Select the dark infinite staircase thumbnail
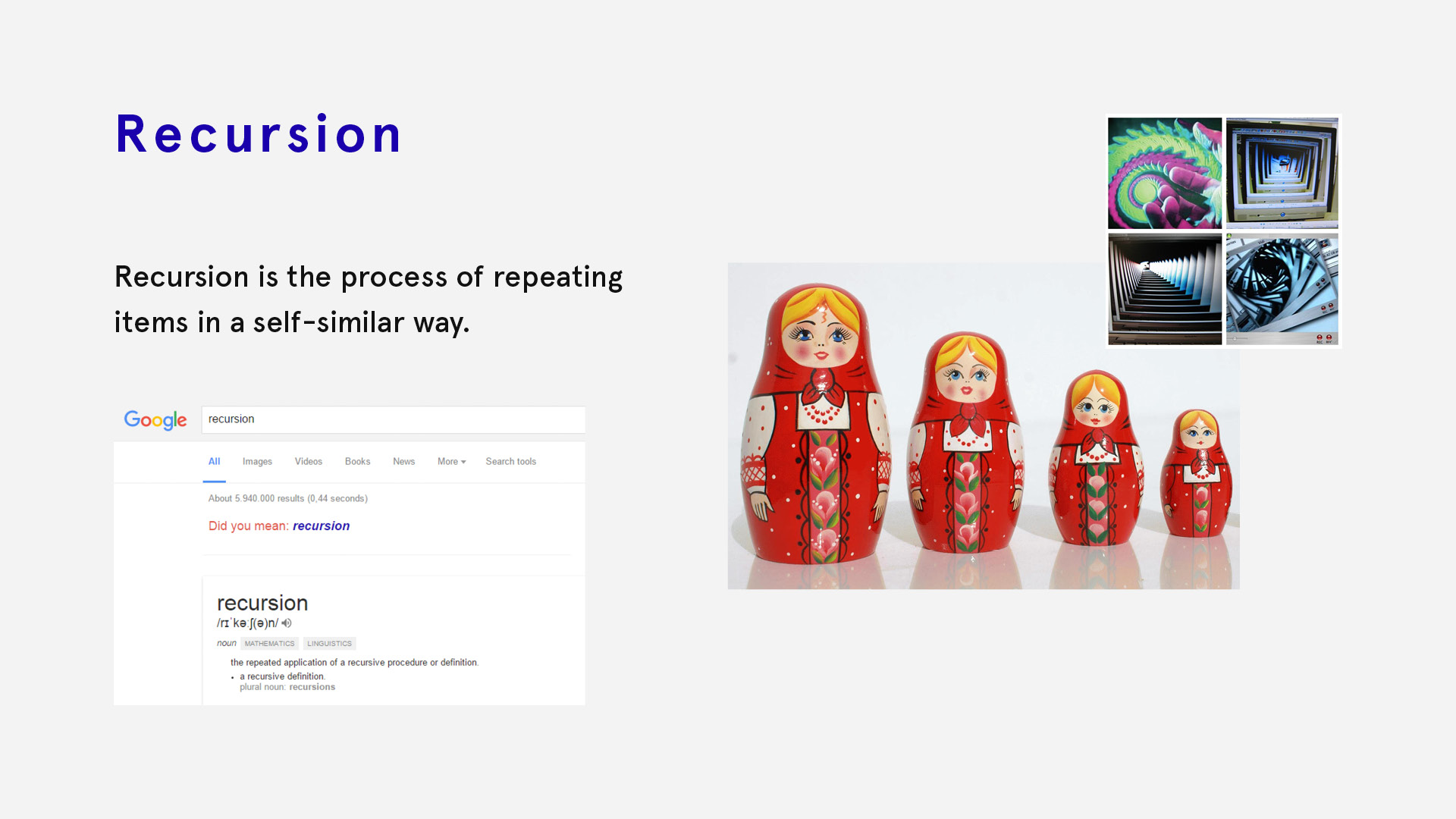This screenshot has width=1456, height=819. tap(1164, 289)
